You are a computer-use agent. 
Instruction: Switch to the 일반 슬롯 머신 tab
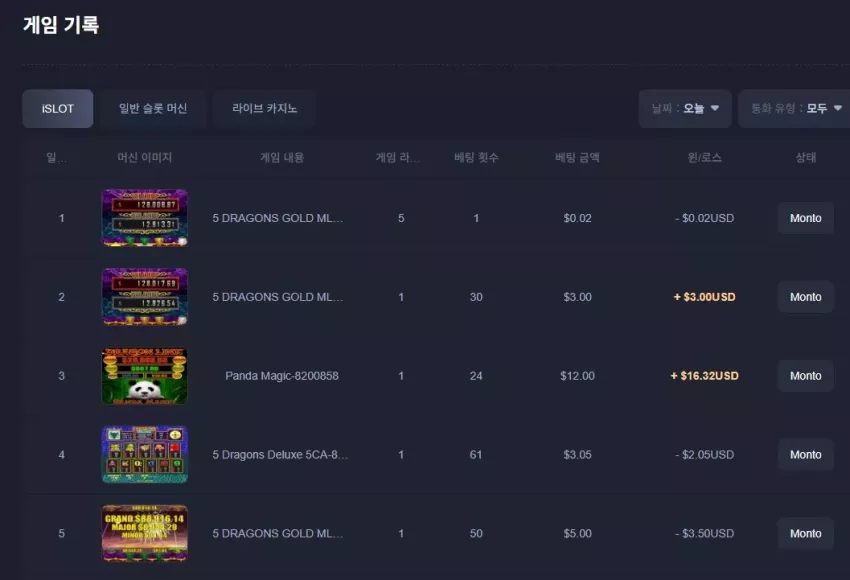[x=153, y=108]
